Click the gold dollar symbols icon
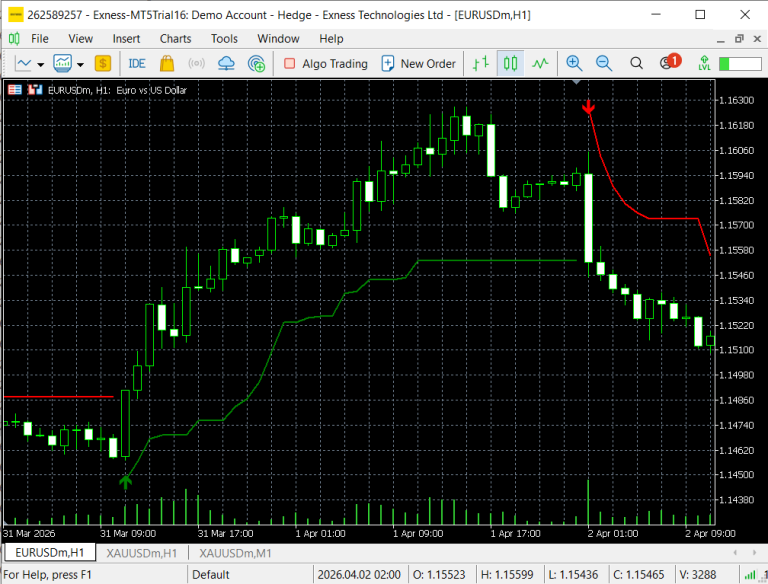The height and width of the screenshot is (584, 768). (x=103, y=64)
